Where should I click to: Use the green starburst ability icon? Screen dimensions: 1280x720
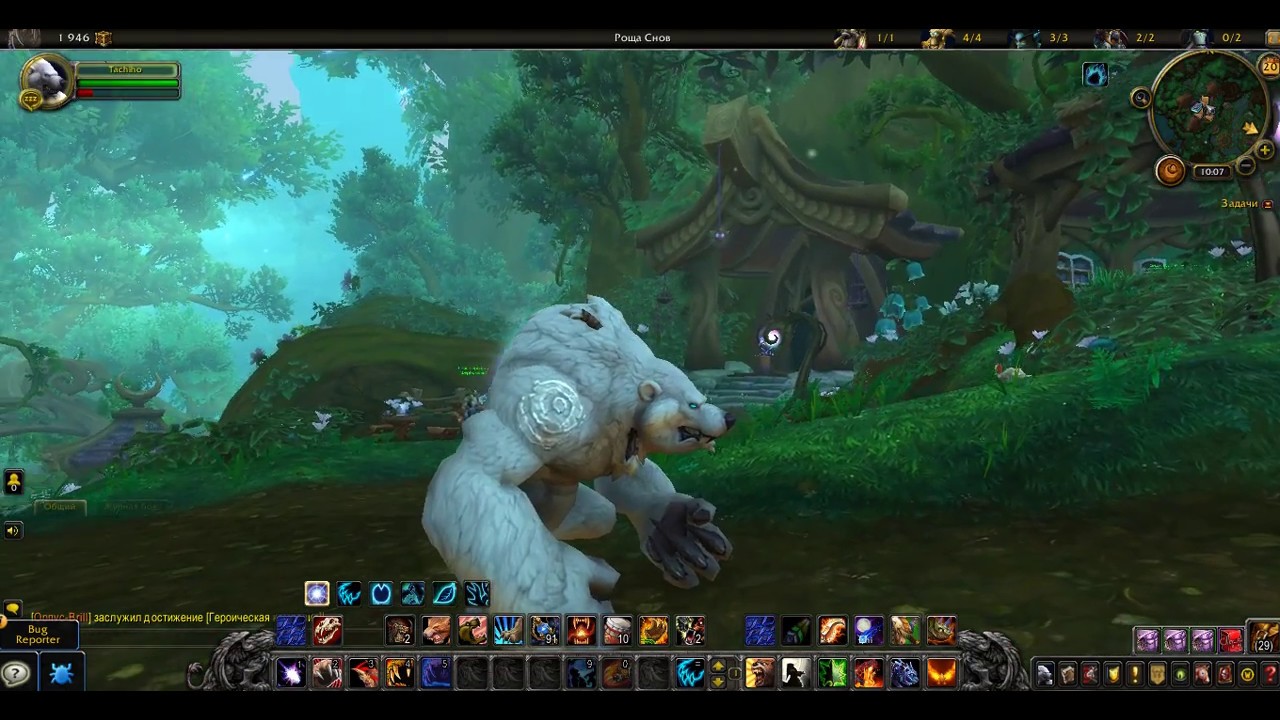pyautogui.click(x=832, y=672)
